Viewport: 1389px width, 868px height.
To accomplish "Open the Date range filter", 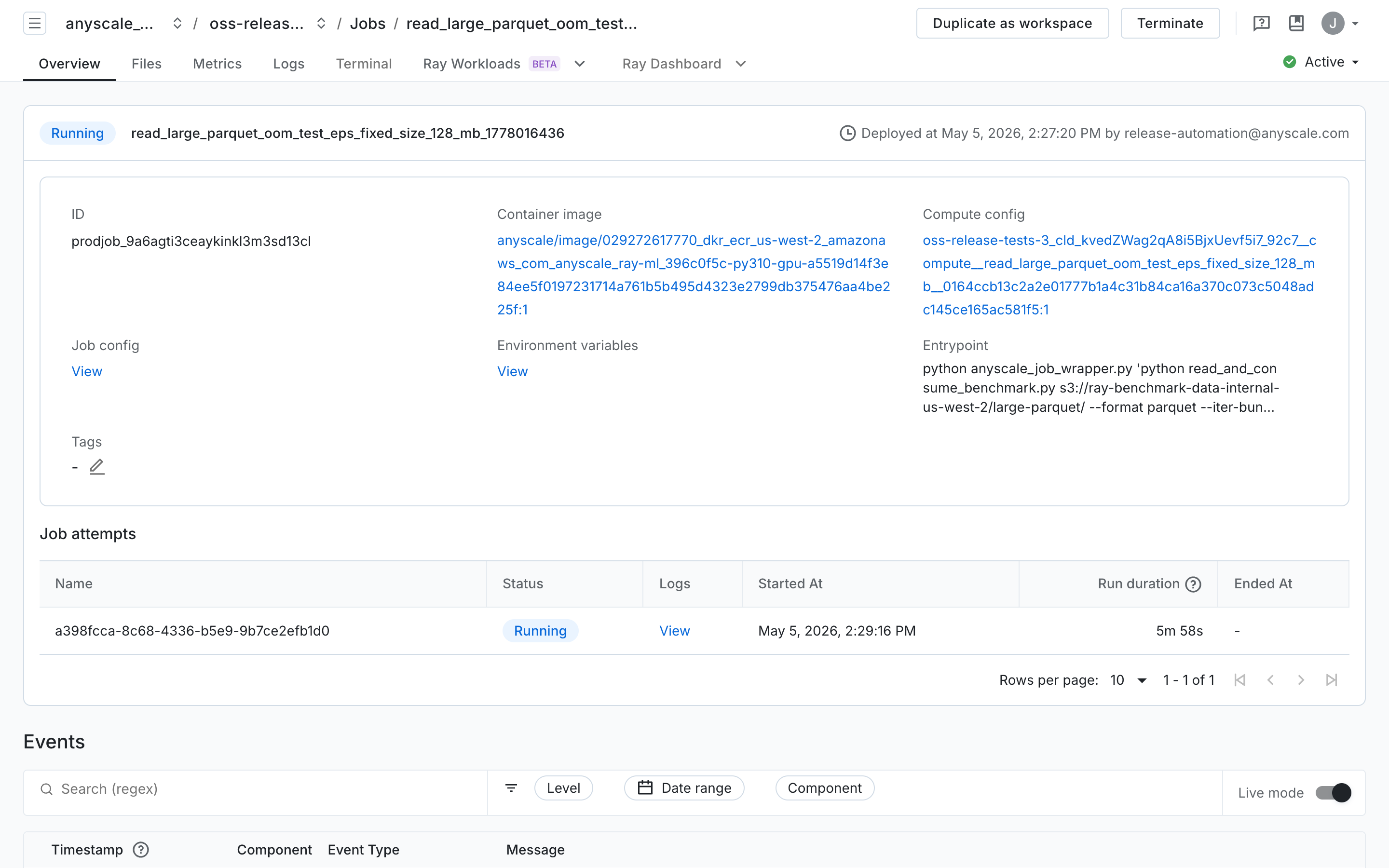I will click(683, 787).
